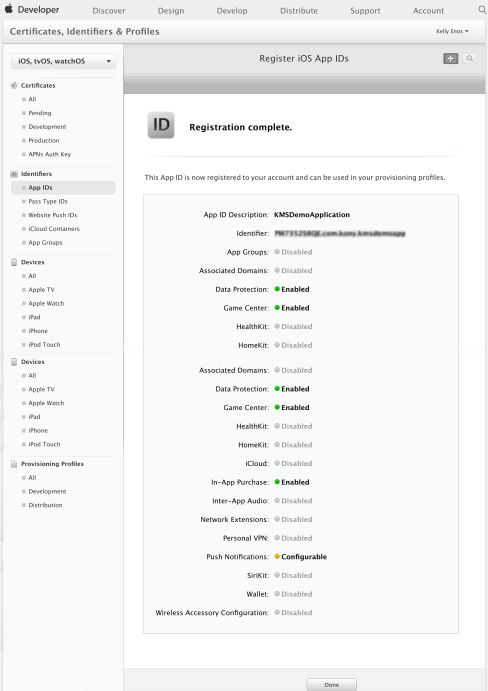This screenshot has width=488, height=691.
Task: Click the Identifiers section icon
Action: pos(14,174)
